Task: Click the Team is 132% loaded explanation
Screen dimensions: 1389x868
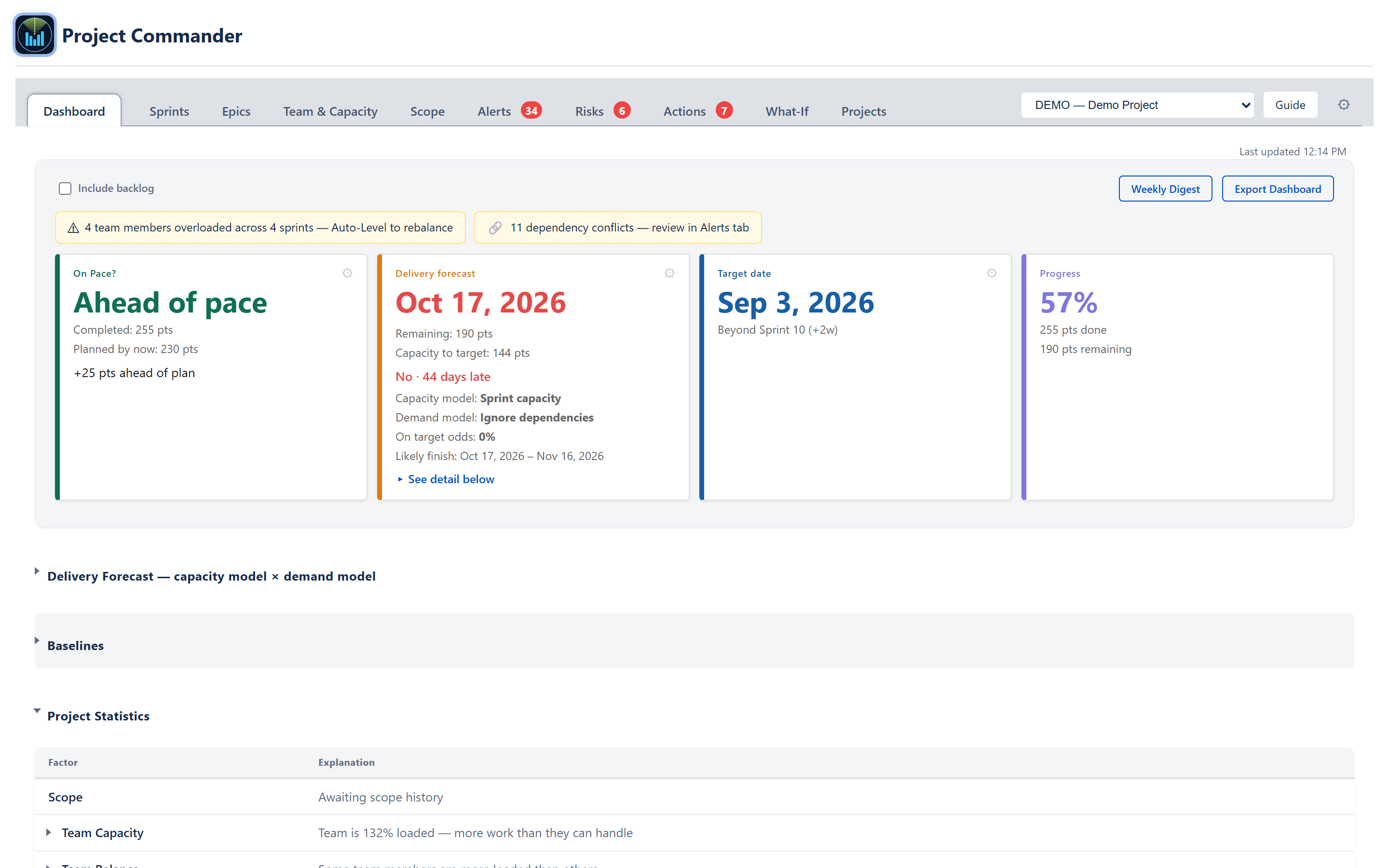Action: pyautogui.click(x=475, y=832)
